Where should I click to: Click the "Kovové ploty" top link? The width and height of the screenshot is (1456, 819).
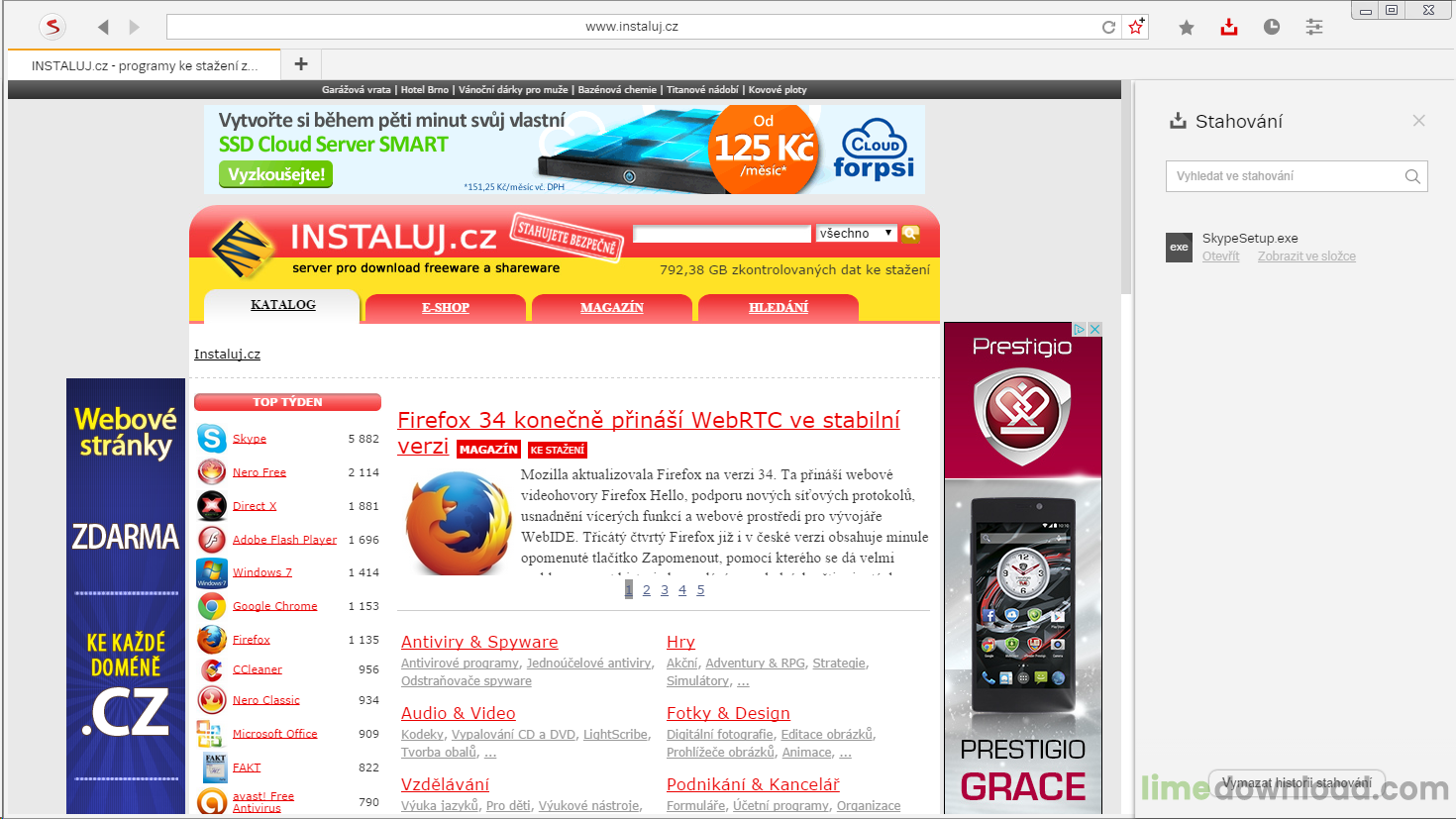point(778,89)
